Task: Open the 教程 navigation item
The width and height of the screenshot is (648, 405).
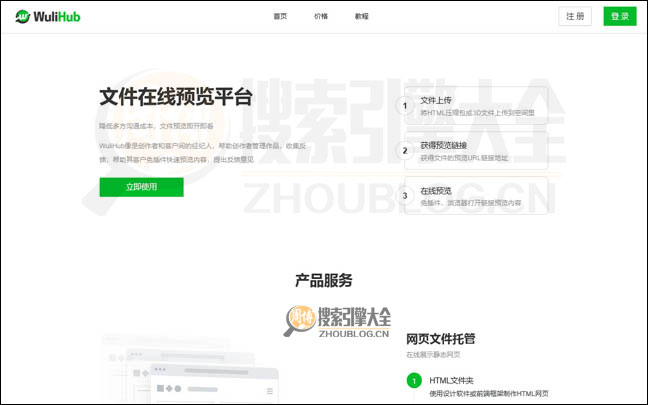Action: click(x=362, y=16)
